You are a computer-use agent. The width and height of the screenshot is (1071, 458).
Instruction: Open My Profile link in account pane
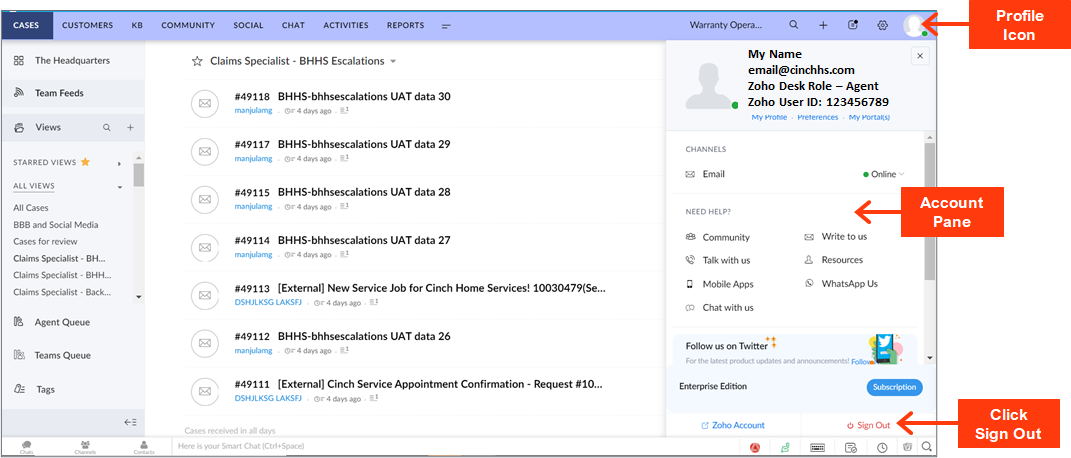[x=769, y=117]
